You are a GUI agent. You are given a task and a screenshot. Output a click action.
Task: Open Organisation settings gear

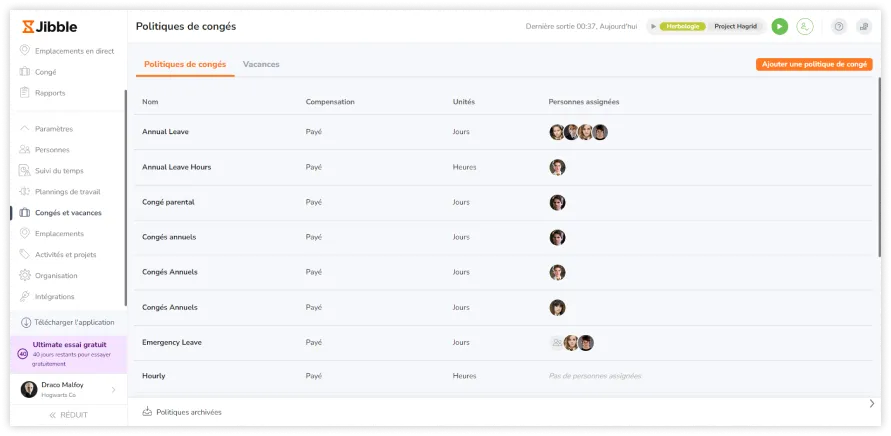coord(56,276)
